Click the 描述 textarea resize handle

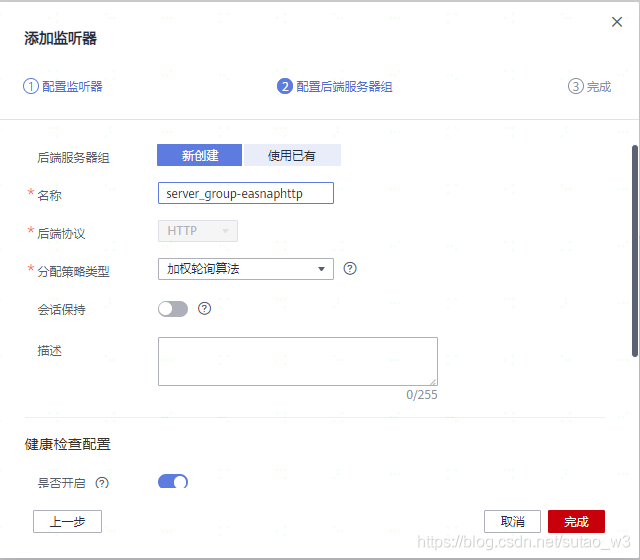tap(433, 382)
